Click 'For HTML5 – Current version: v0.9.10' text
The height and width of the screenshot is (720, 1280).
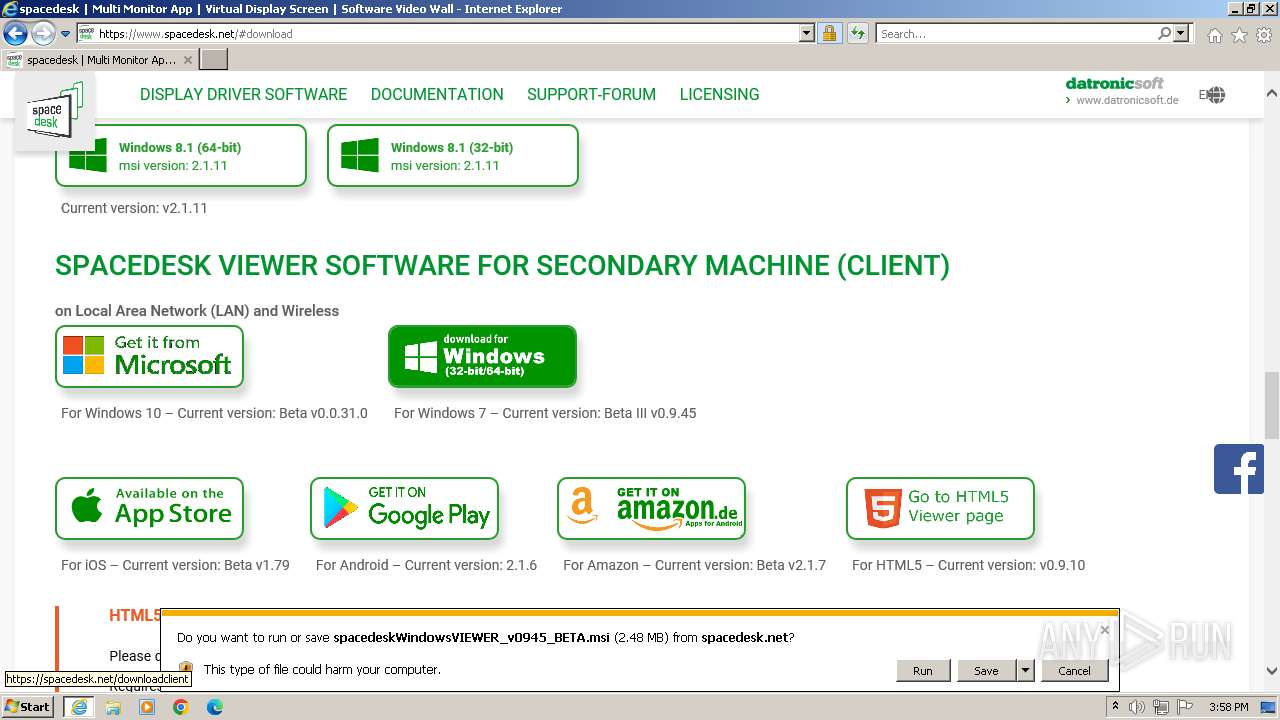click(968, 565)
